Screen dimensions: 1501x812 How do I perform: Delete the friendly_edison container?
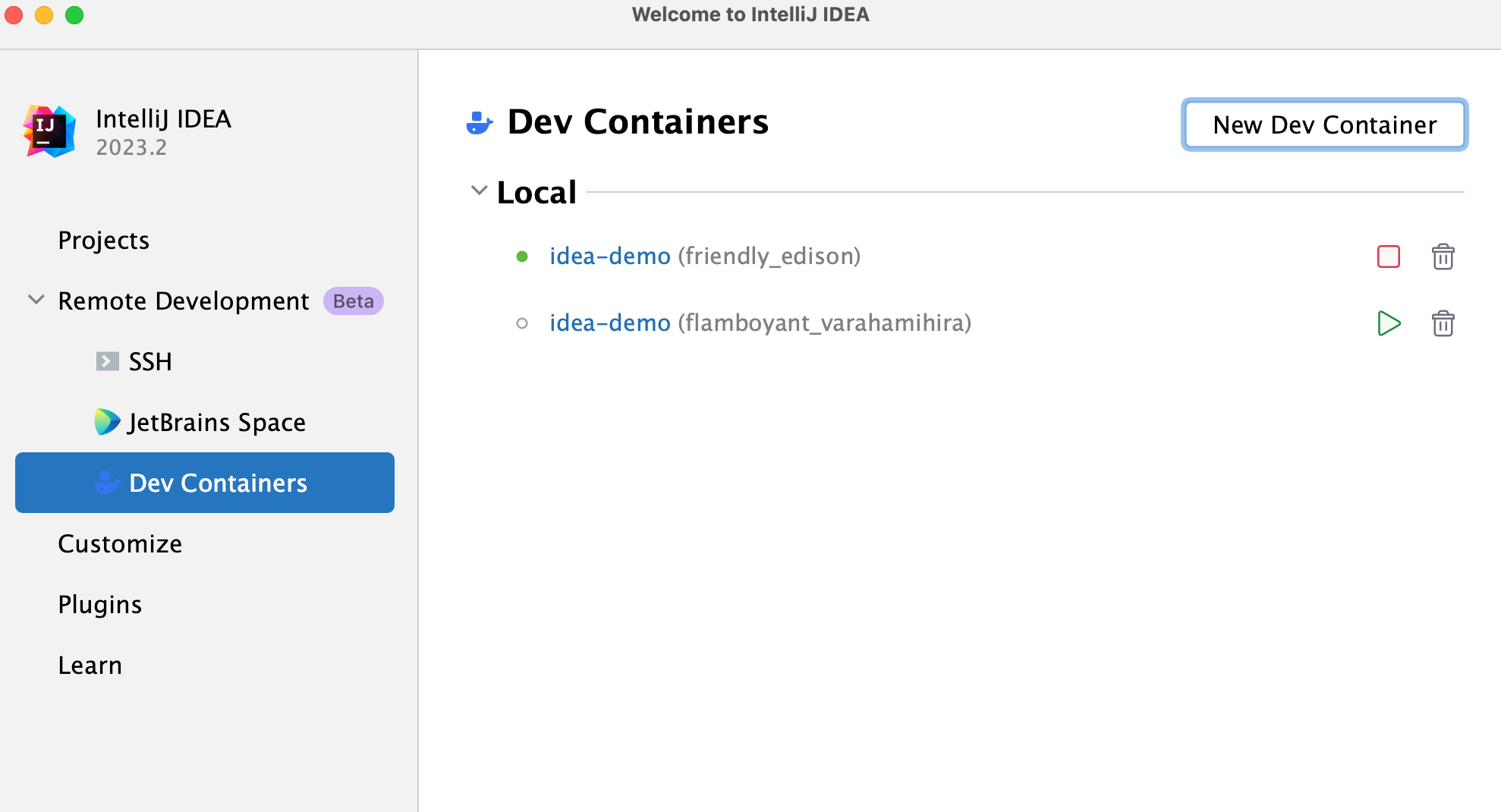(x=1443, y=257)
